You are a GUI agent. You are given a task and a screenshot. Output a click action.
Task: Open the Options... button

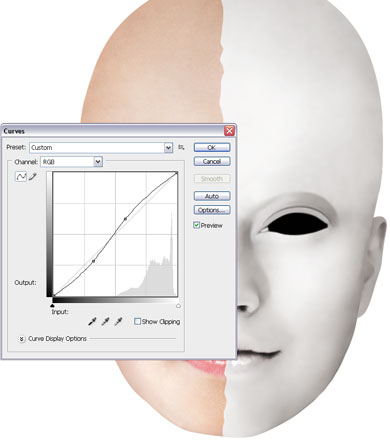pos(212,210)
